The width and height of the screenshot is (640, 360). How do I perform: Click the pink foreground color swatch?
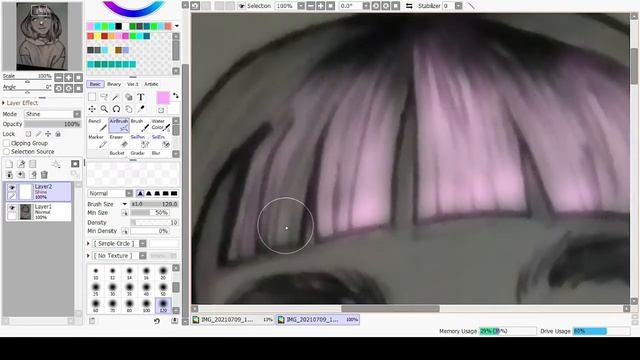coord(163,98)
